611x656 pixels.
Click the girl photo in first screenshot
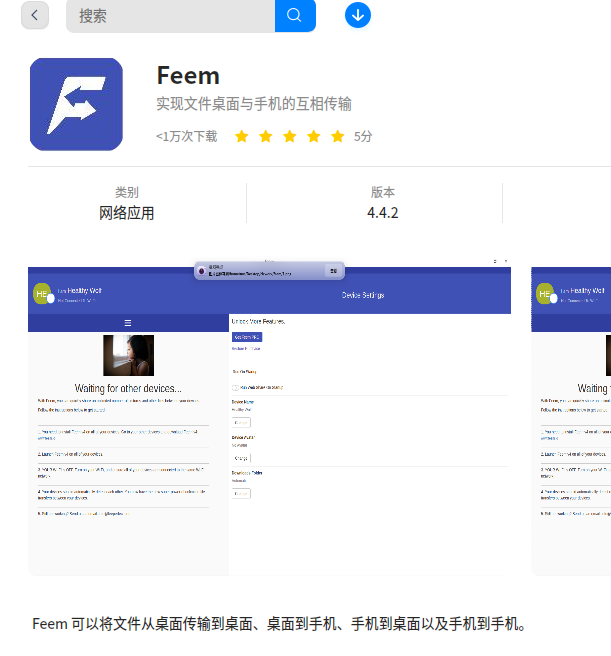pyautogui.click(x=128, y=355)
